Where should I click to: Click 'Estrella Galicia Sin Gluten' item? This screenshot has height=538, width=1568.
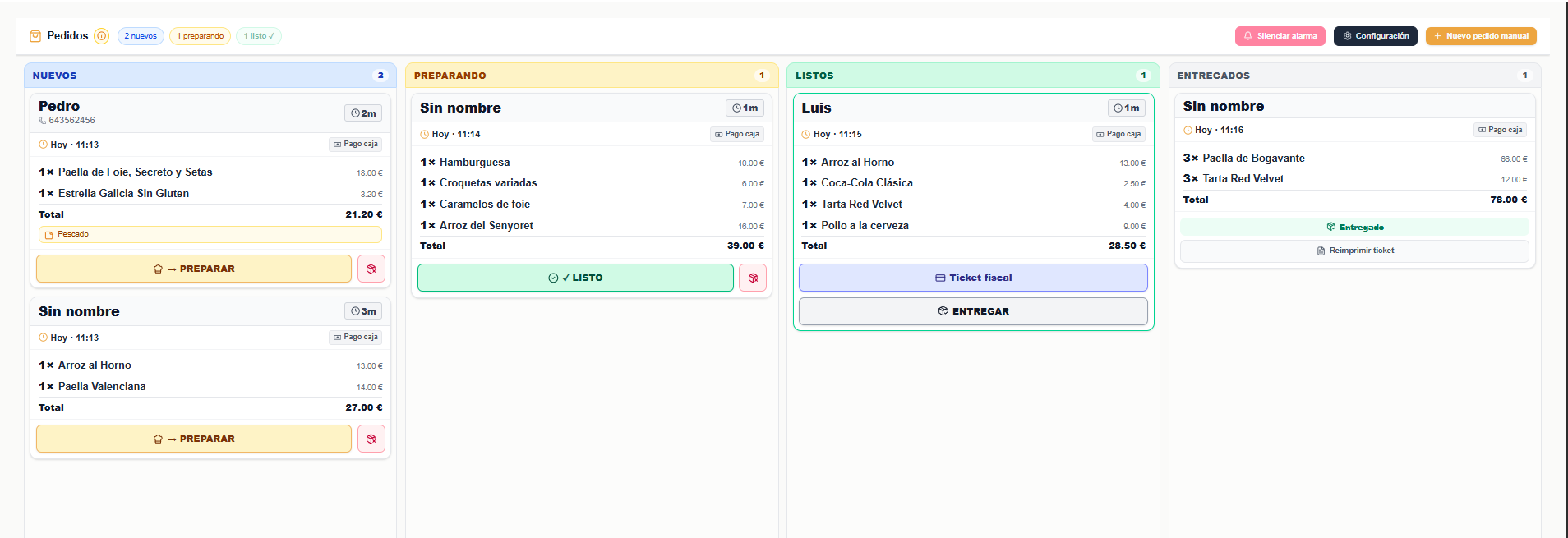click(123, 194)
